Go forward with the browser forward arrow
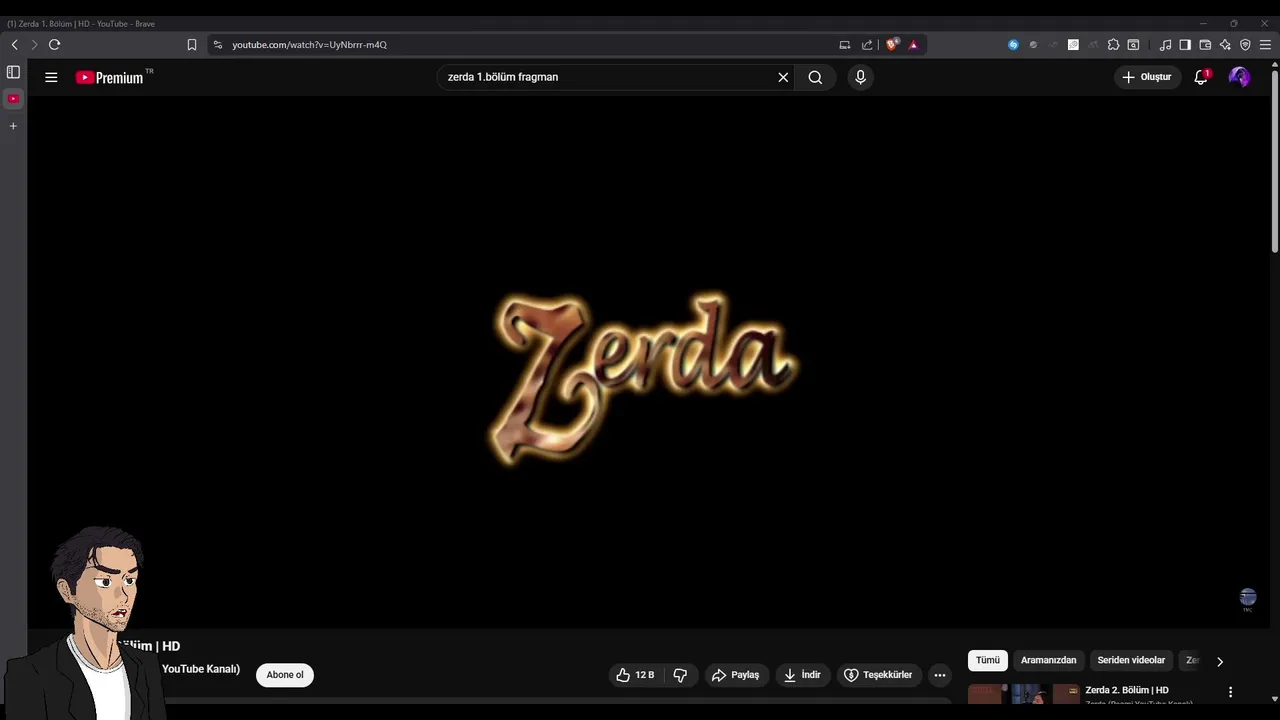This screenshot has height=720, width=1280. point(34,45)
